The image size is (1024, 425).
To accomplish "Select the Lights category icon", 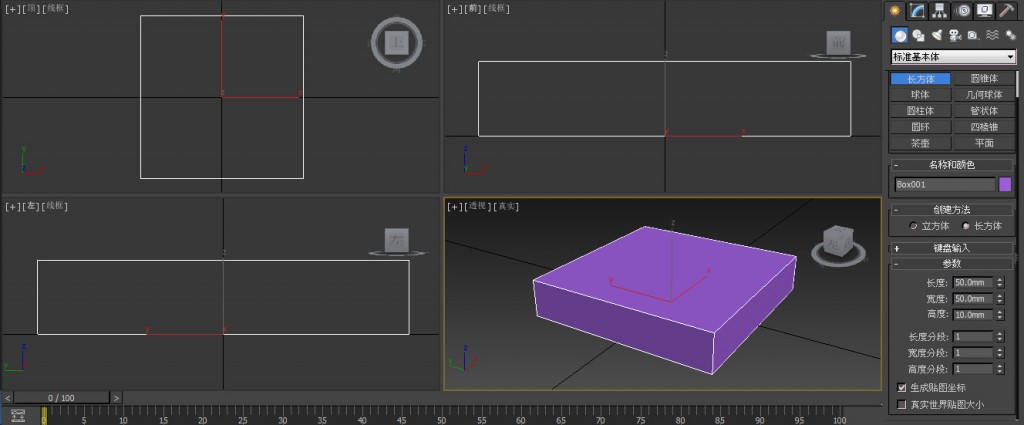I will coord(937,35).
